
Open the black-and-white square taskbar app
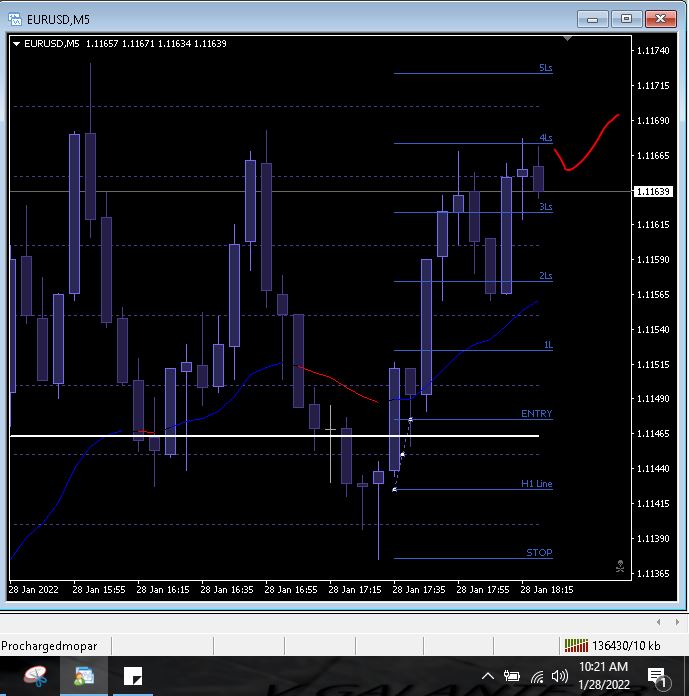133,676
